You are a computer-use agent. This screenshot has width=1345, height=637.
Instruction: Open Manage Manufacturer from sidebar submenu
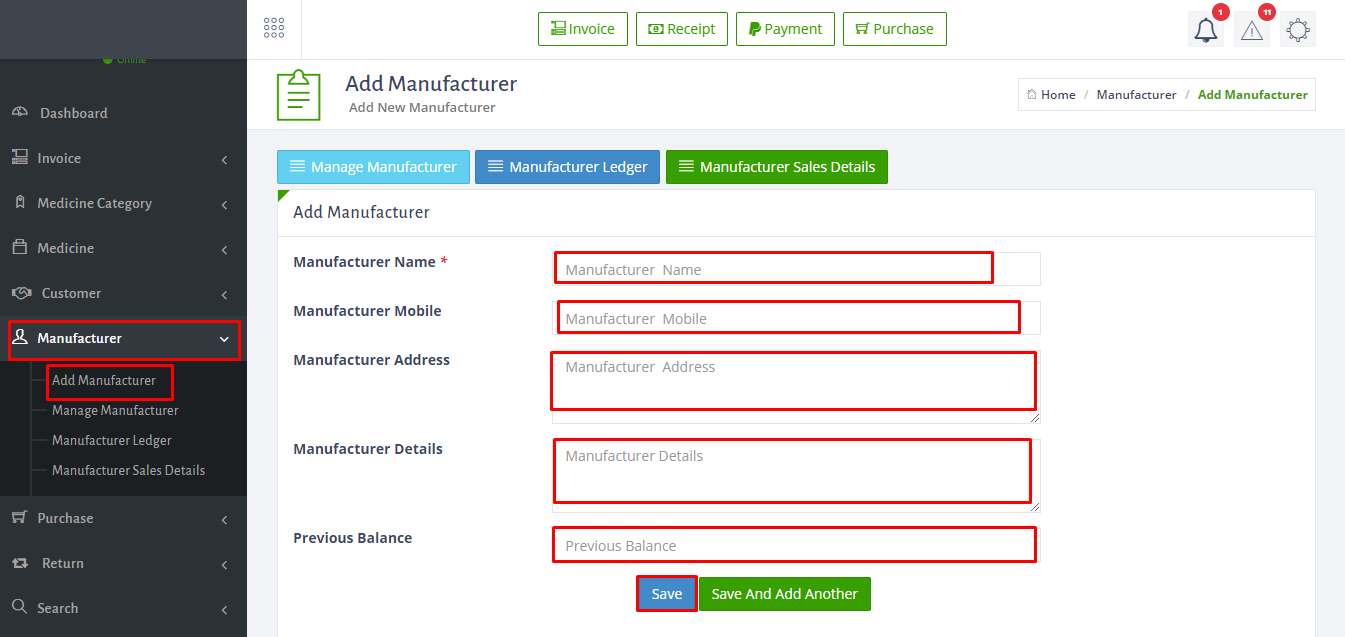coord(115,410)
